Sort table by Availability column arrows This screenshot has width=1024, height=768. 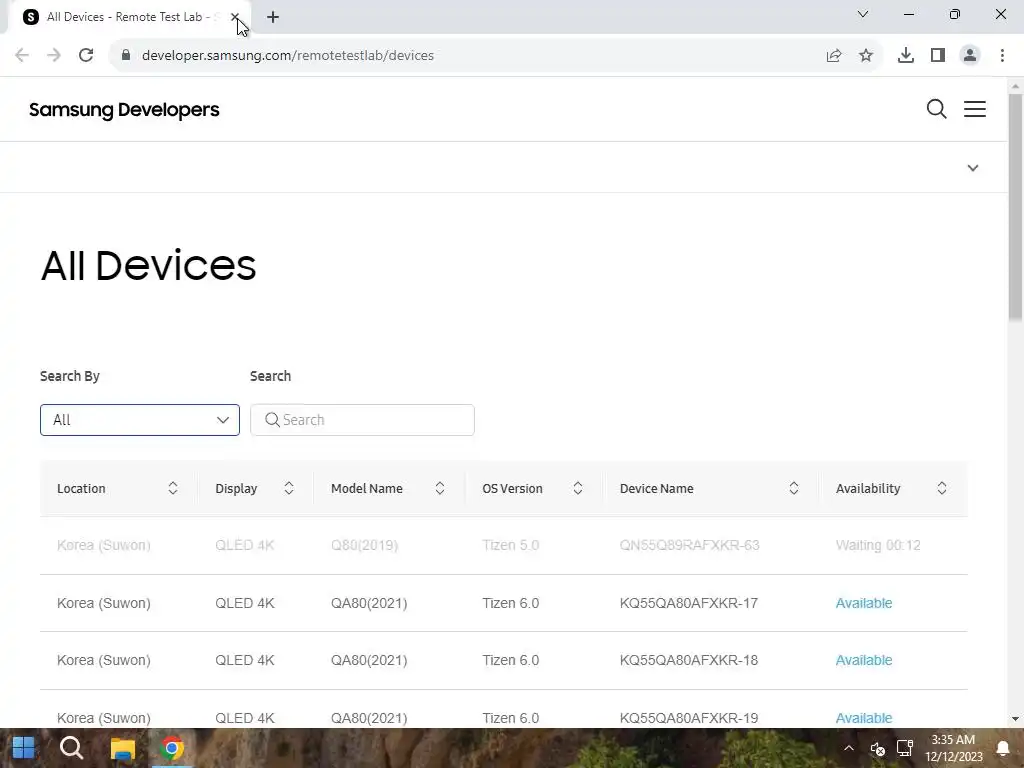click(x=941, y=488)
